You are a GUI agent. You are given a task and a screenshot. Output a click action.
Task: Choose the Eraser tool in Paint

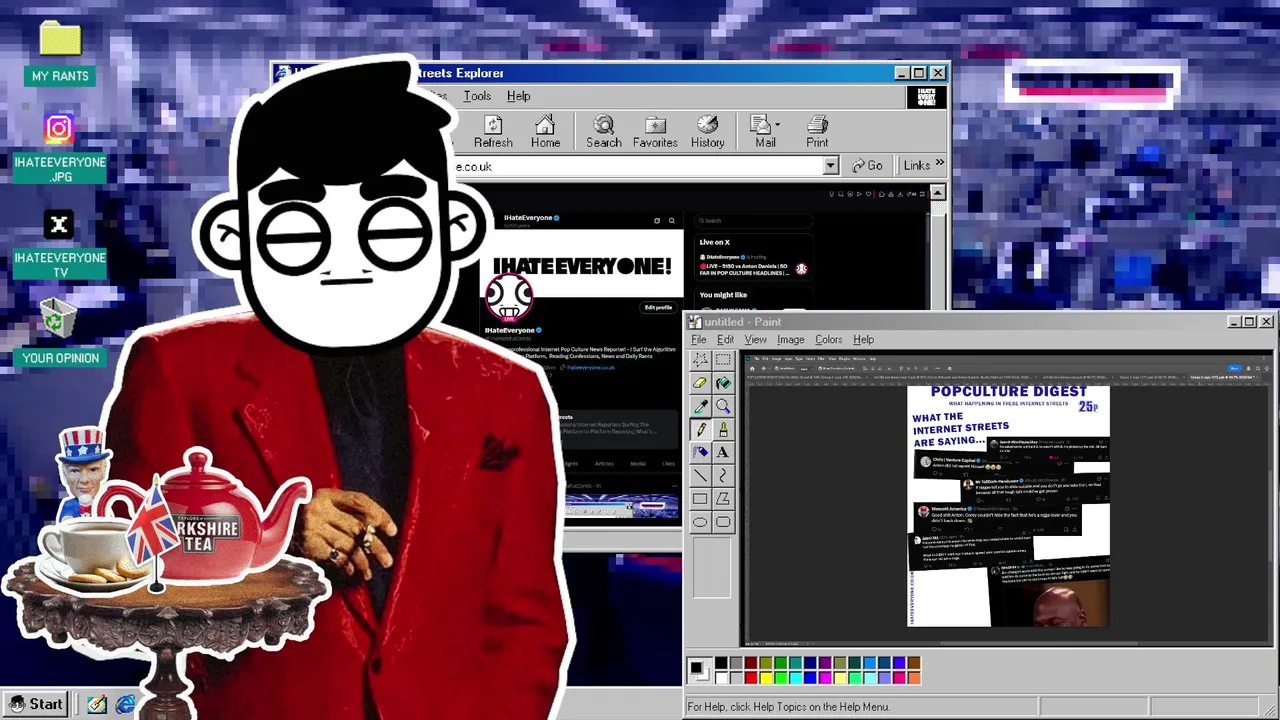click(x=700, y=383)
